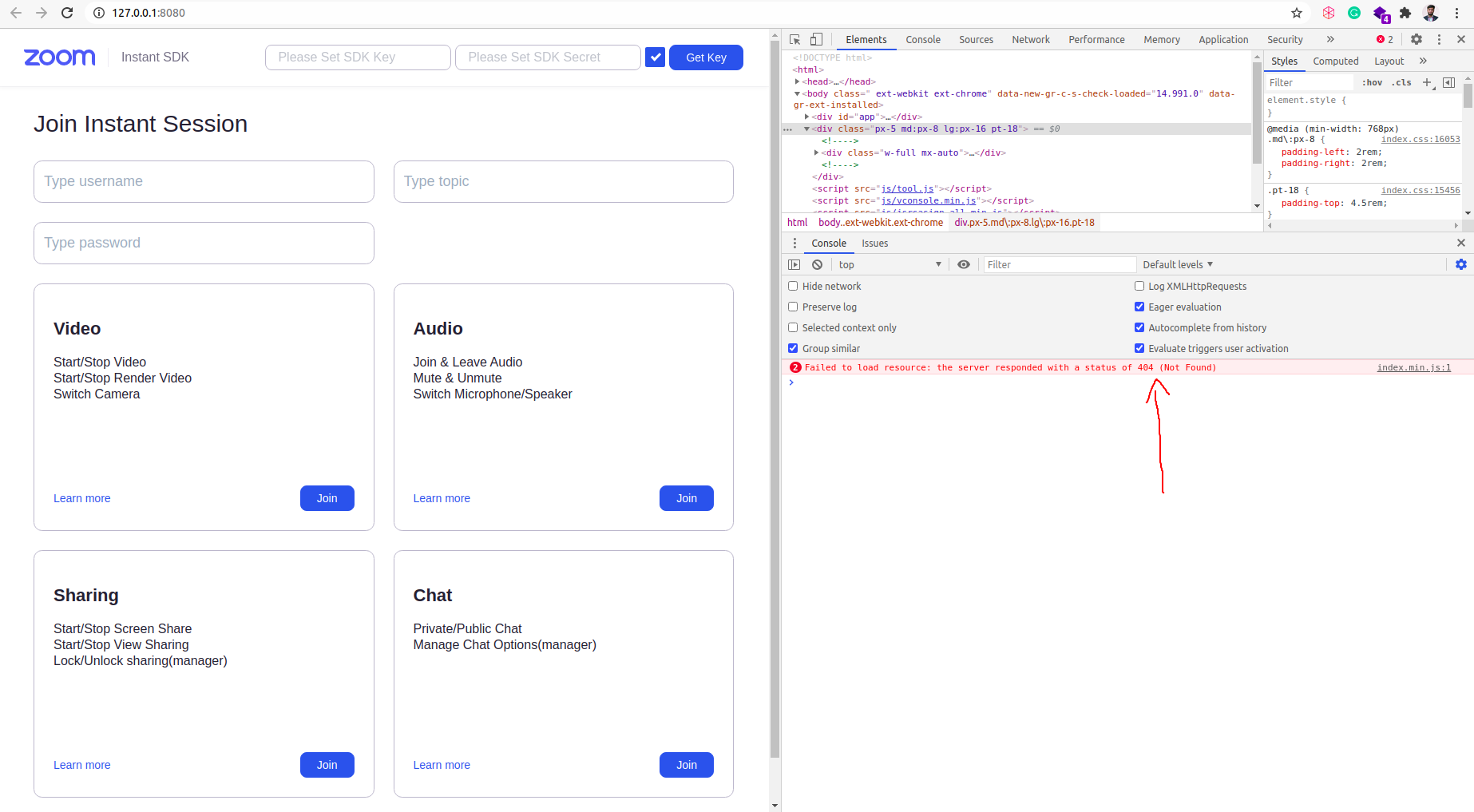Click the red error count badge
The height and width of the screenshot is (812, 1474).
pyautogui.click(x=1385, y=39)
